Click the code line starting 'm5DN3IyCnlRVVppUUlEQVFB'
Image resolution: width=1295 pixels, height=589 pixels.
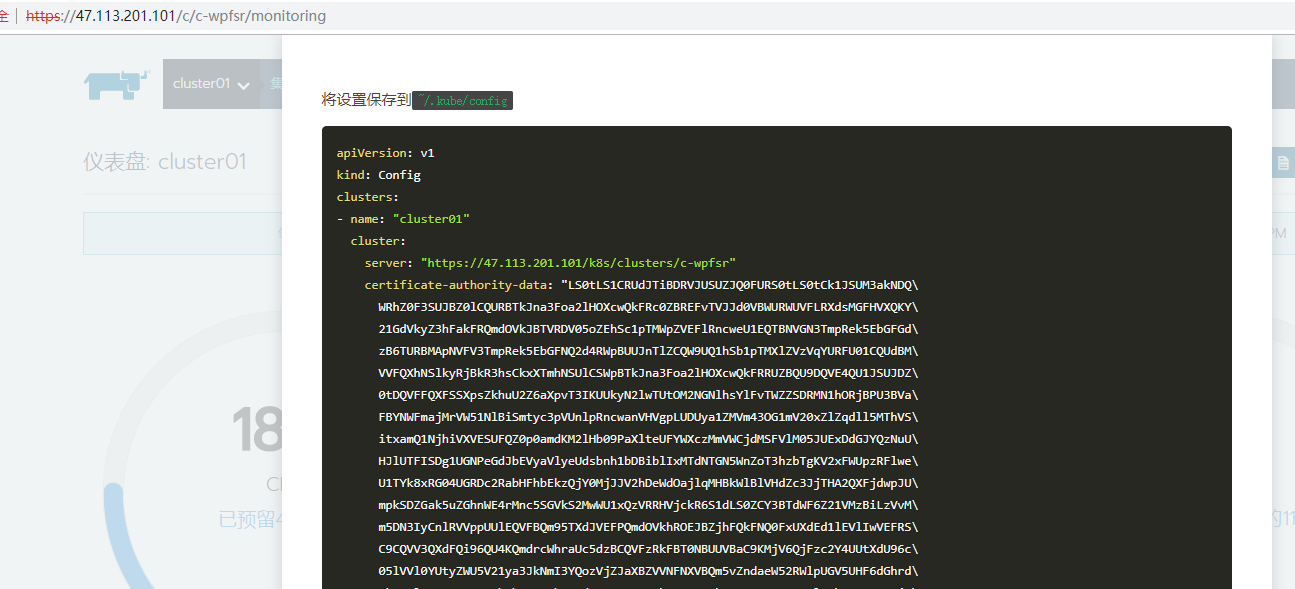(x=648, y=527)
